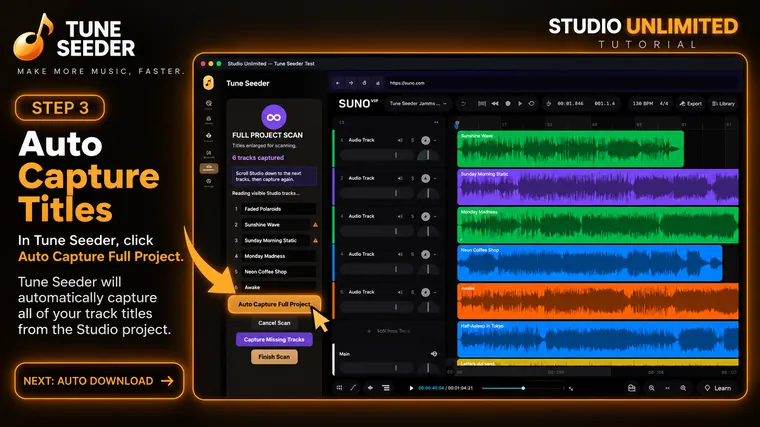Image resolution: width=760 pixels, height=427 pixels.
Task: Click the Export button
Action: (x=691, y=104)
